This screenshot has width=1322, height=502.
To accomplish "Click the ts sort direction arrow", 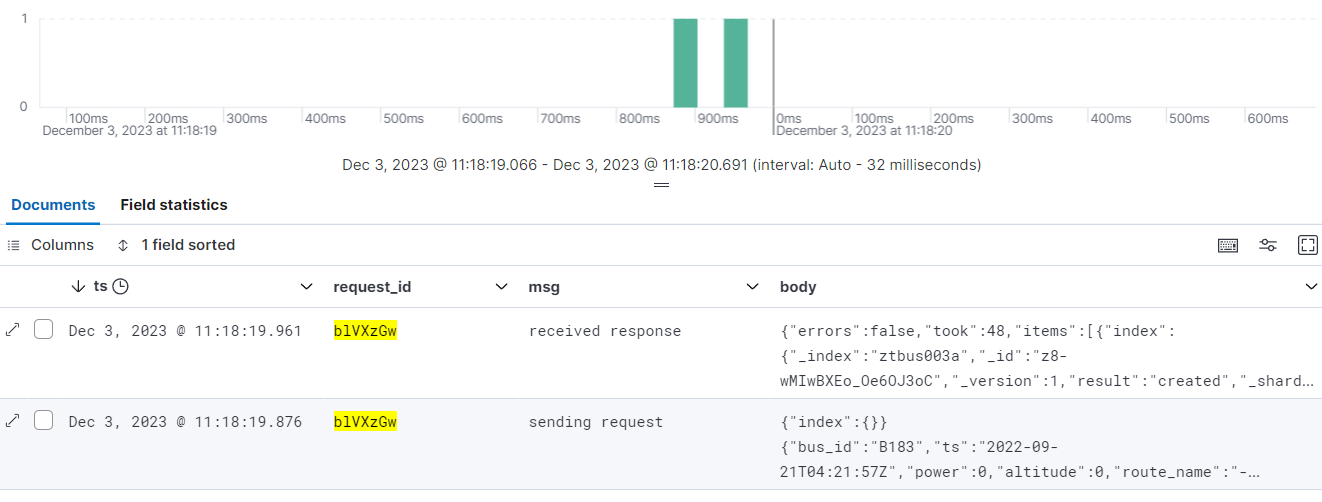I will pos(79,287).
